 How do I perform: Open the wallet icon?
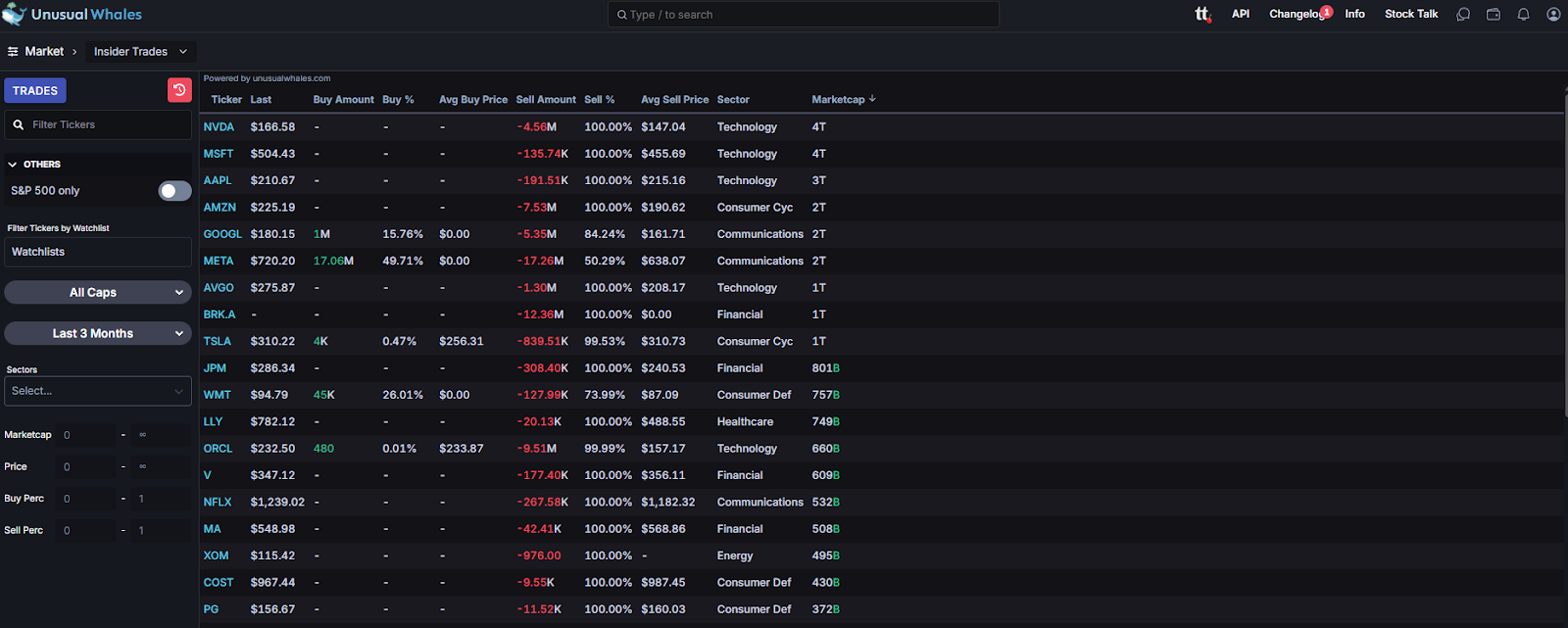[1494, 14]
